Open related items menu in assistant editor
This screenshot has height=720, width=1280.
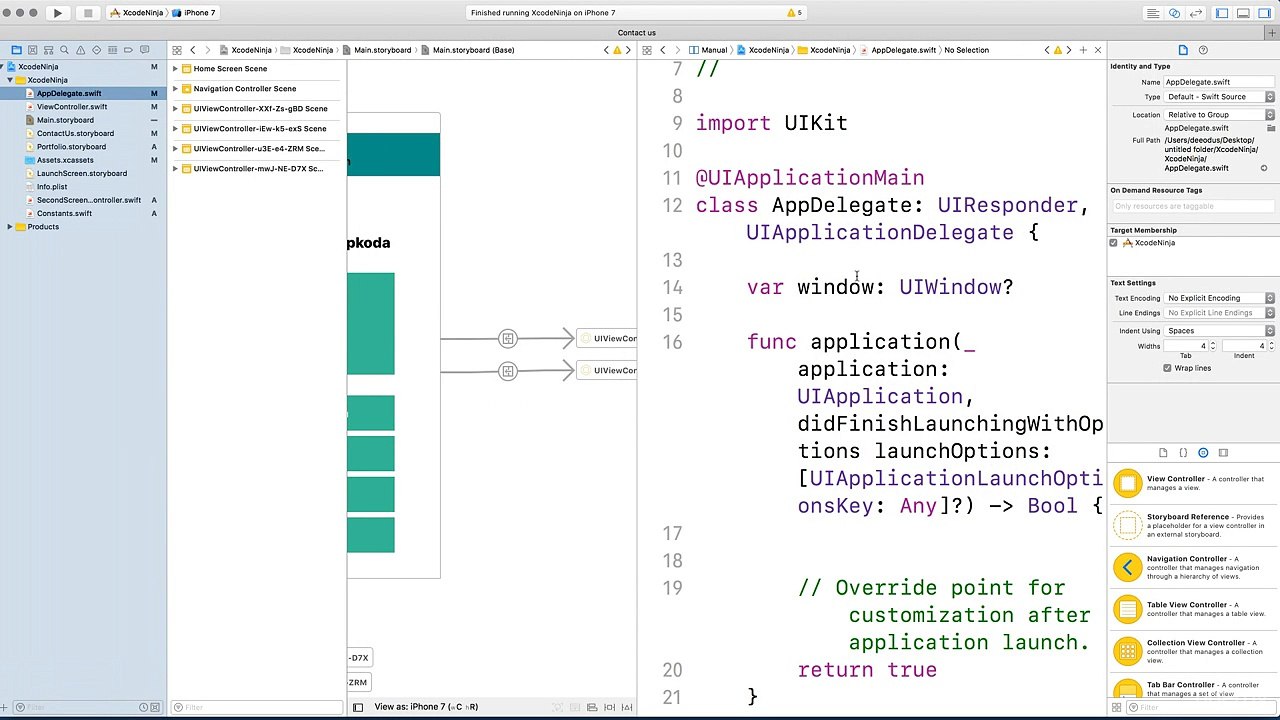tap(647, 50)
